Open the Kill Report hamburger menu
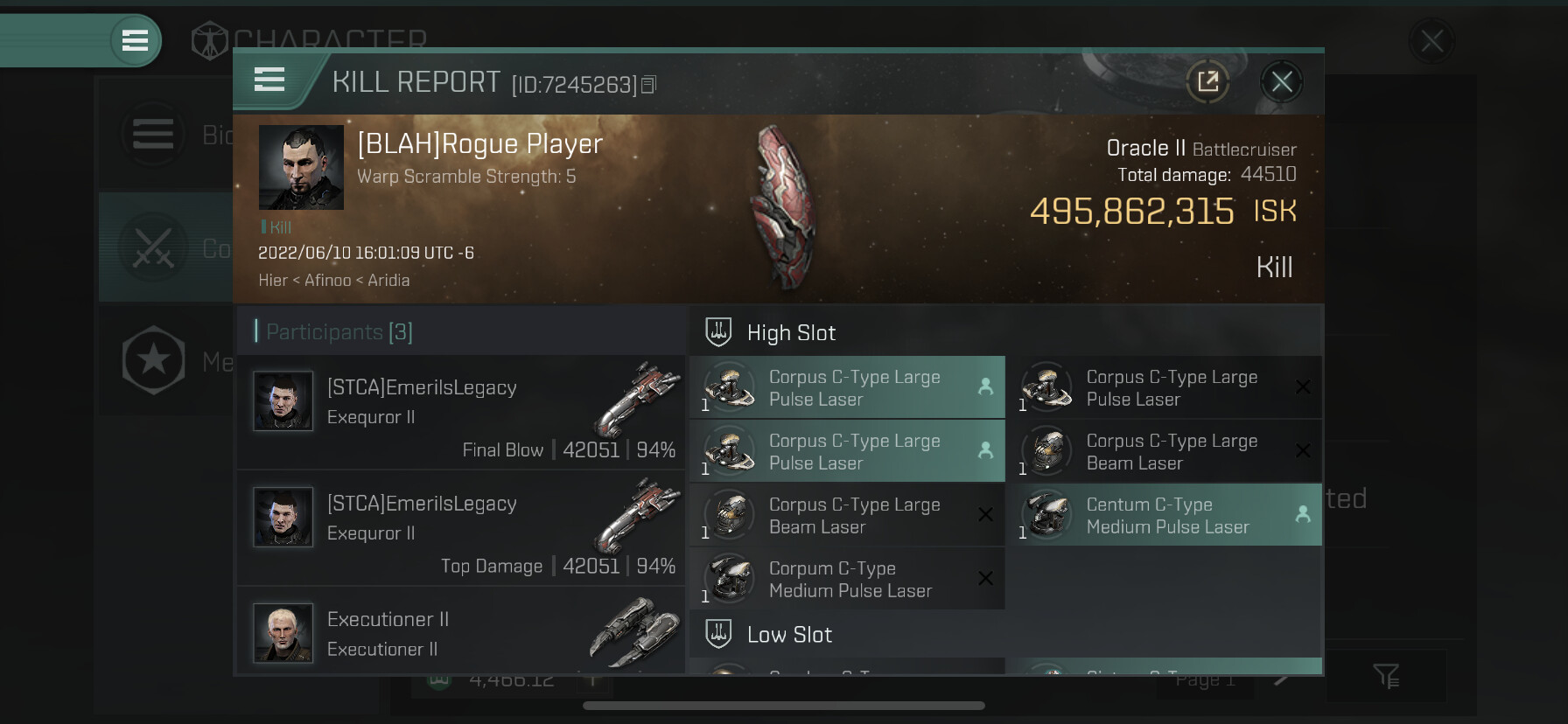The width and height of the screenshot is (1568, 724). (269, 80)
